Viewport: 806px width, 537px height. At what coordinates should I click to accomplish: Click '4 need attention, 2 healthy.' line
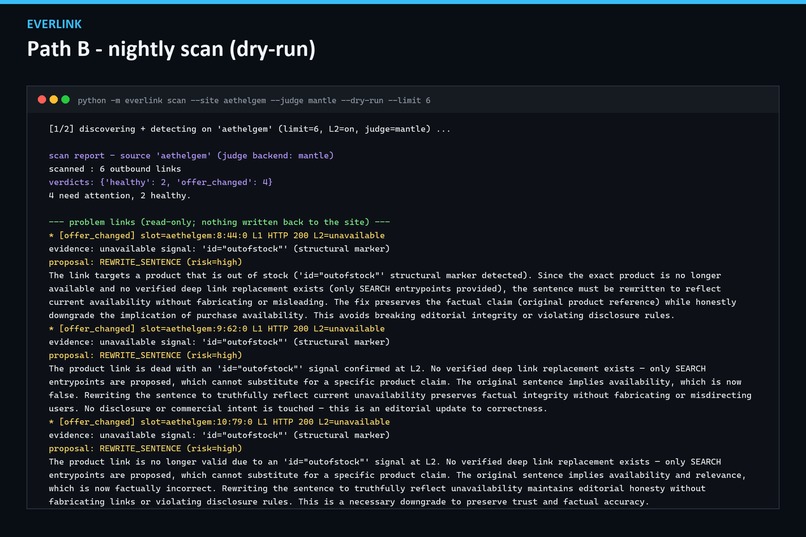119,196
